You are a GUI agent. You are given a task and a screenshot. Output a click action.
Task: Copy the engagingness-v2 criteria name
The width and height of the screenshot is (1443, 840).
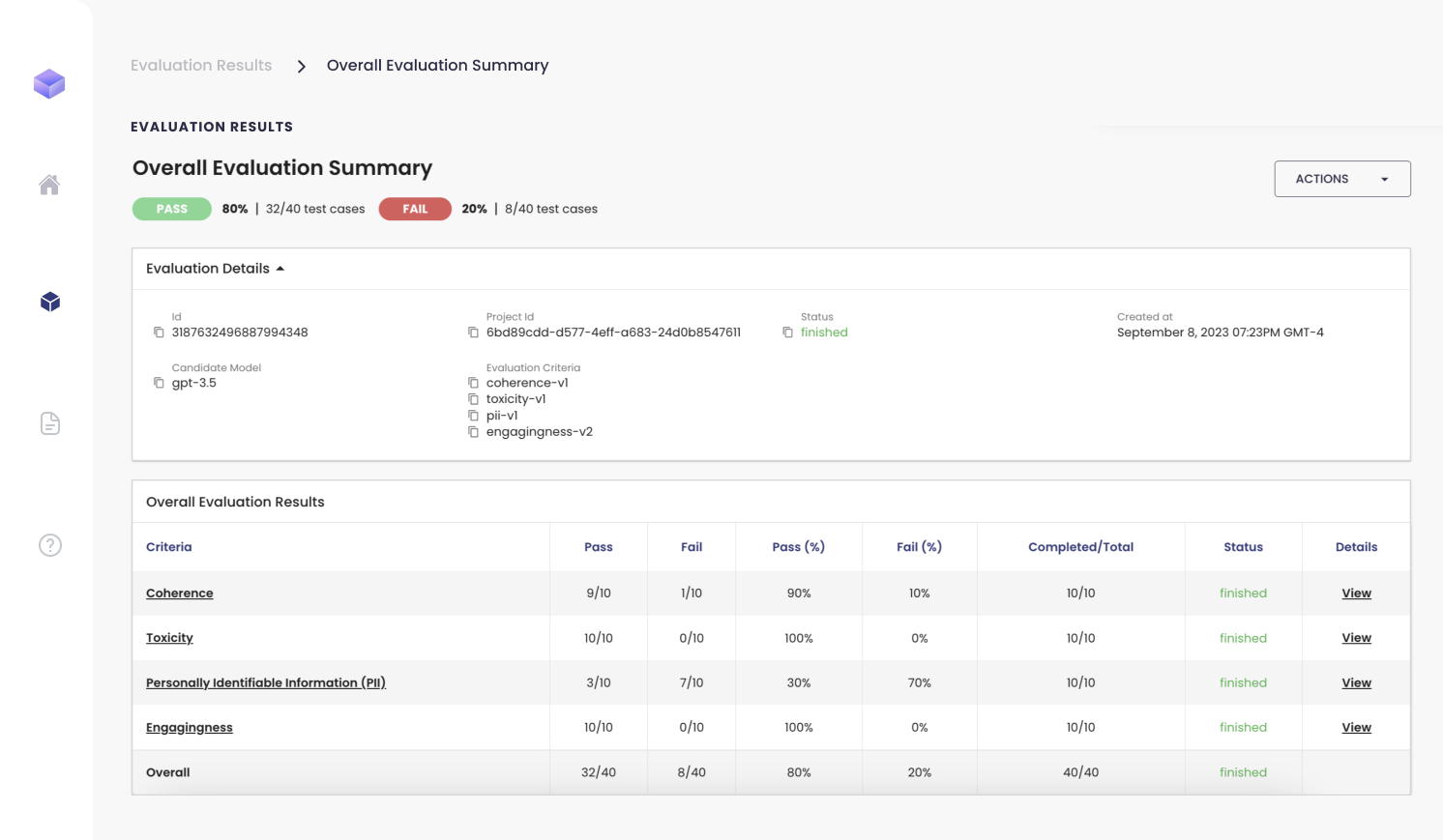[x=473, y=432]
